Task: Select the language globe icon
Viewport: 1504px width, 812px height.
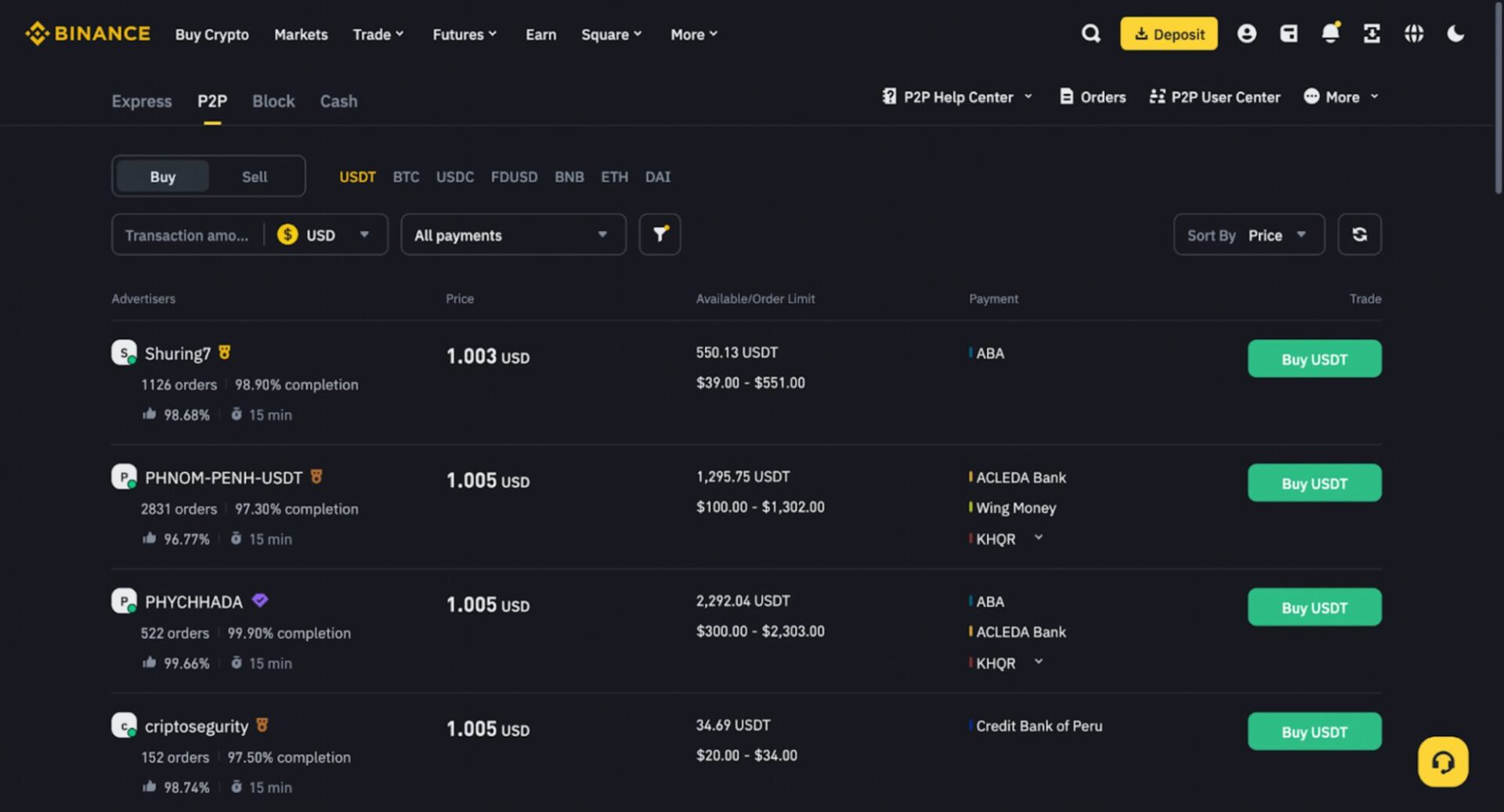Action: [x=1413, y=34]
